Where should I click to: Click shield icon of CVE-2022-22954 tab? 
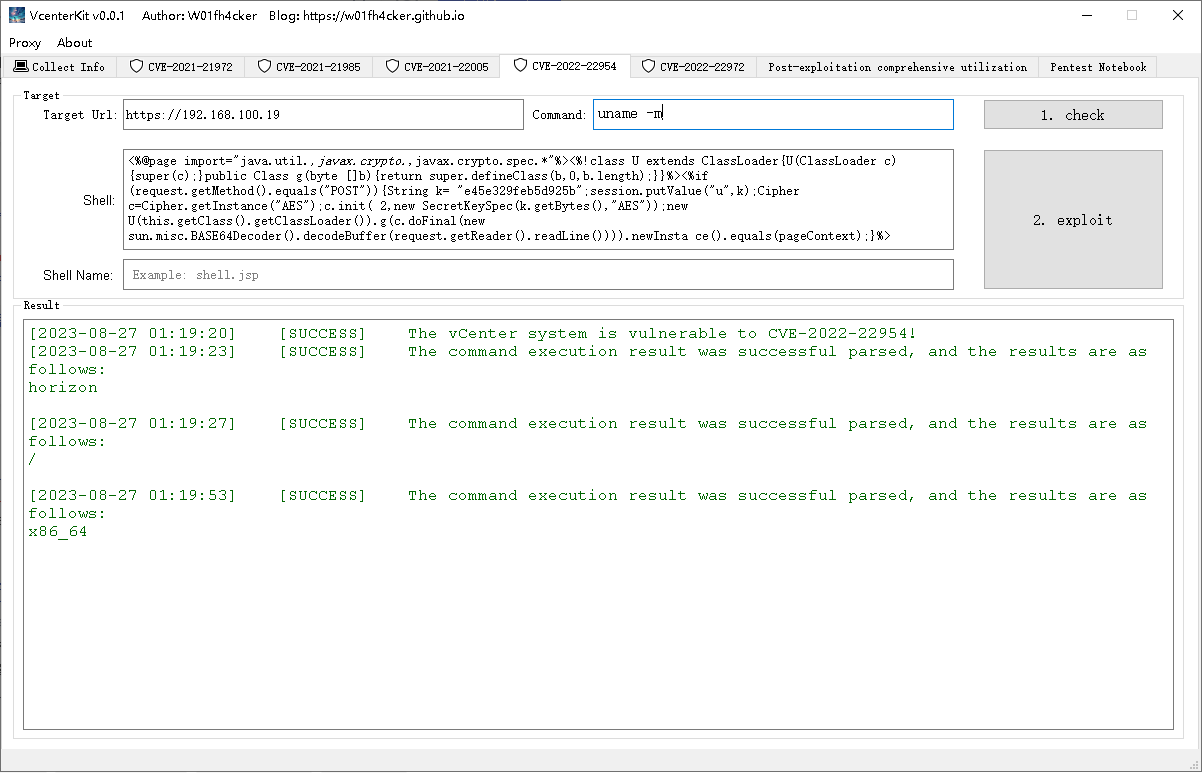coord(520,66)
